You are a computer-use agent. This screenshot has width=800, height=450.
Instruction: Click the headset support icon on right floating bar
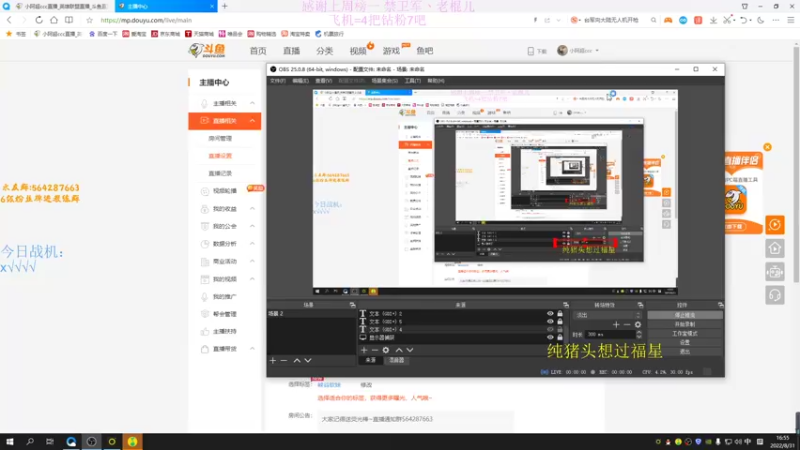774,295
